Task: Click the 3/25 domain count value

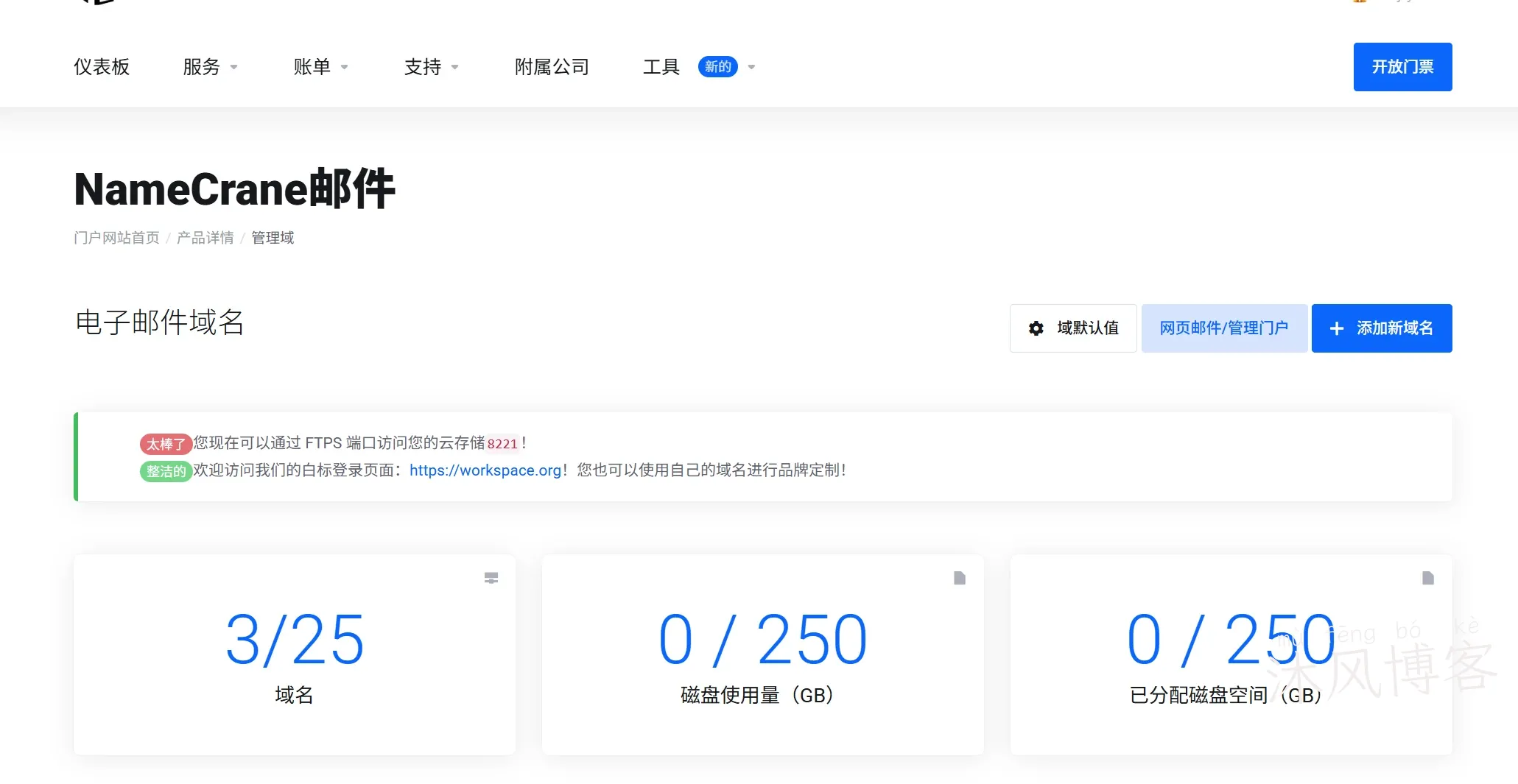Action: coord(295,640)
